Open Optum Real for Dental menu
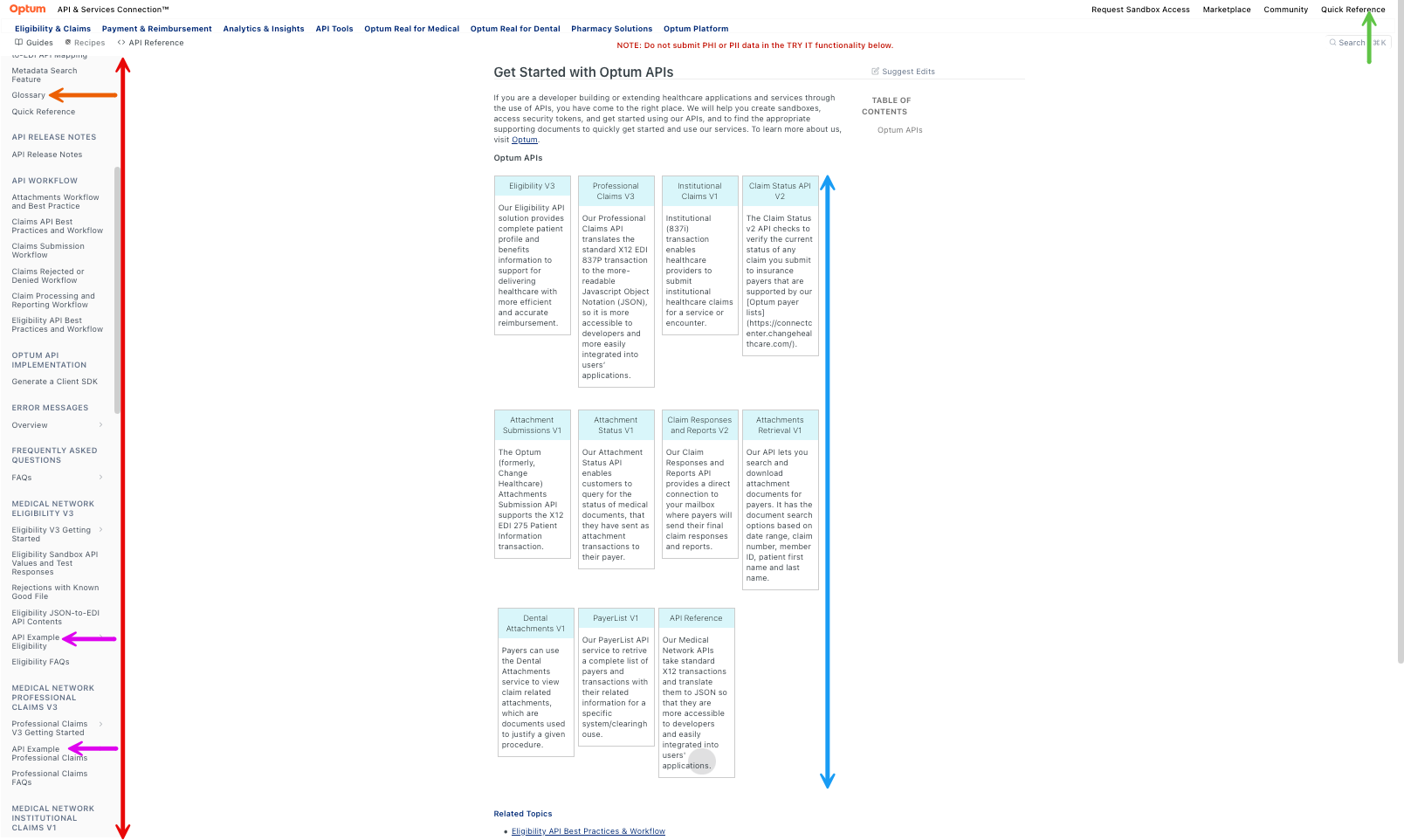1404x840 pixels. point(515,29)
